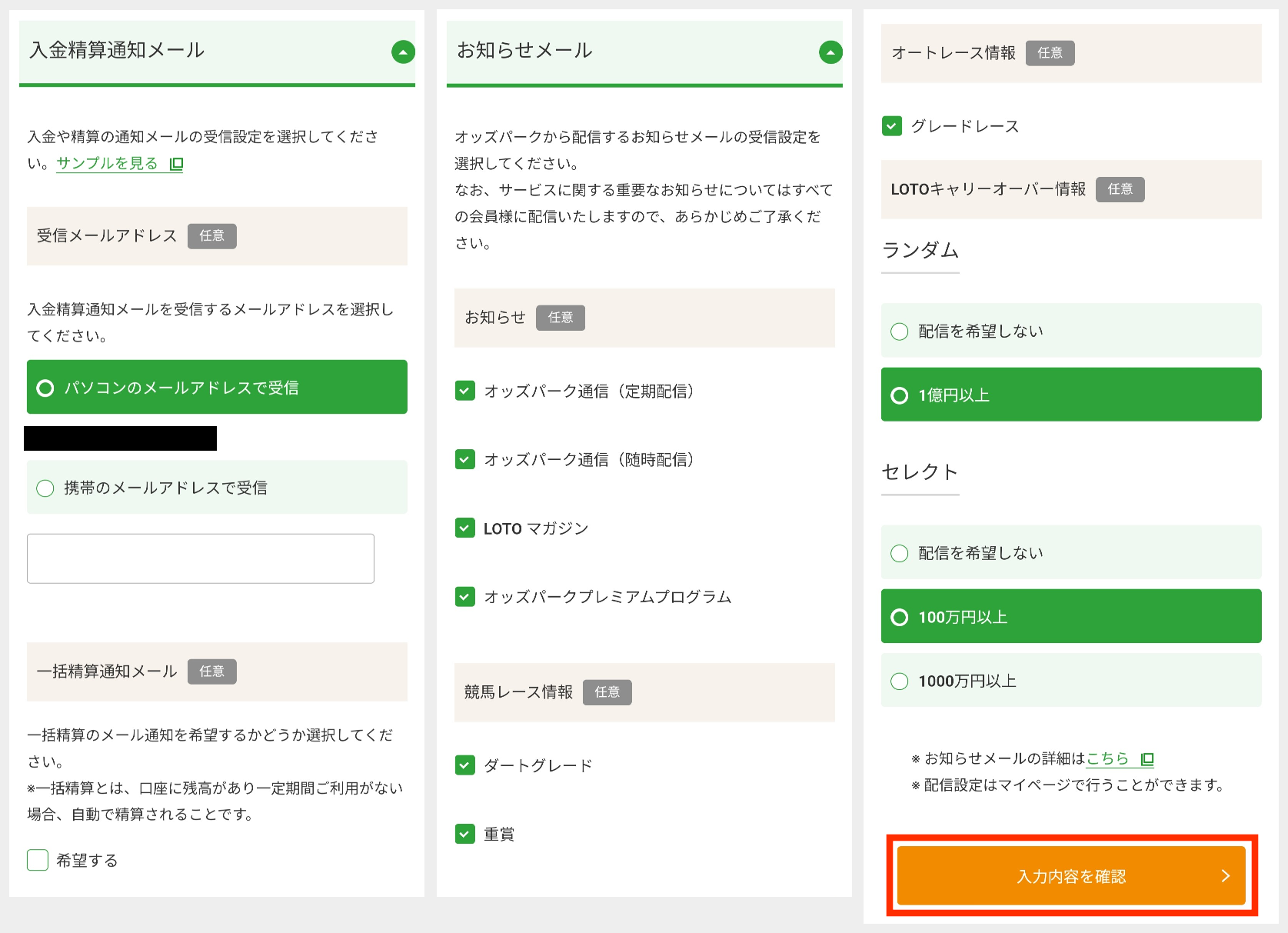This screenshot has width=1288, height=933.
Task: Select パソコンのメールアドレスで受信 option
Action: point(217,387)
